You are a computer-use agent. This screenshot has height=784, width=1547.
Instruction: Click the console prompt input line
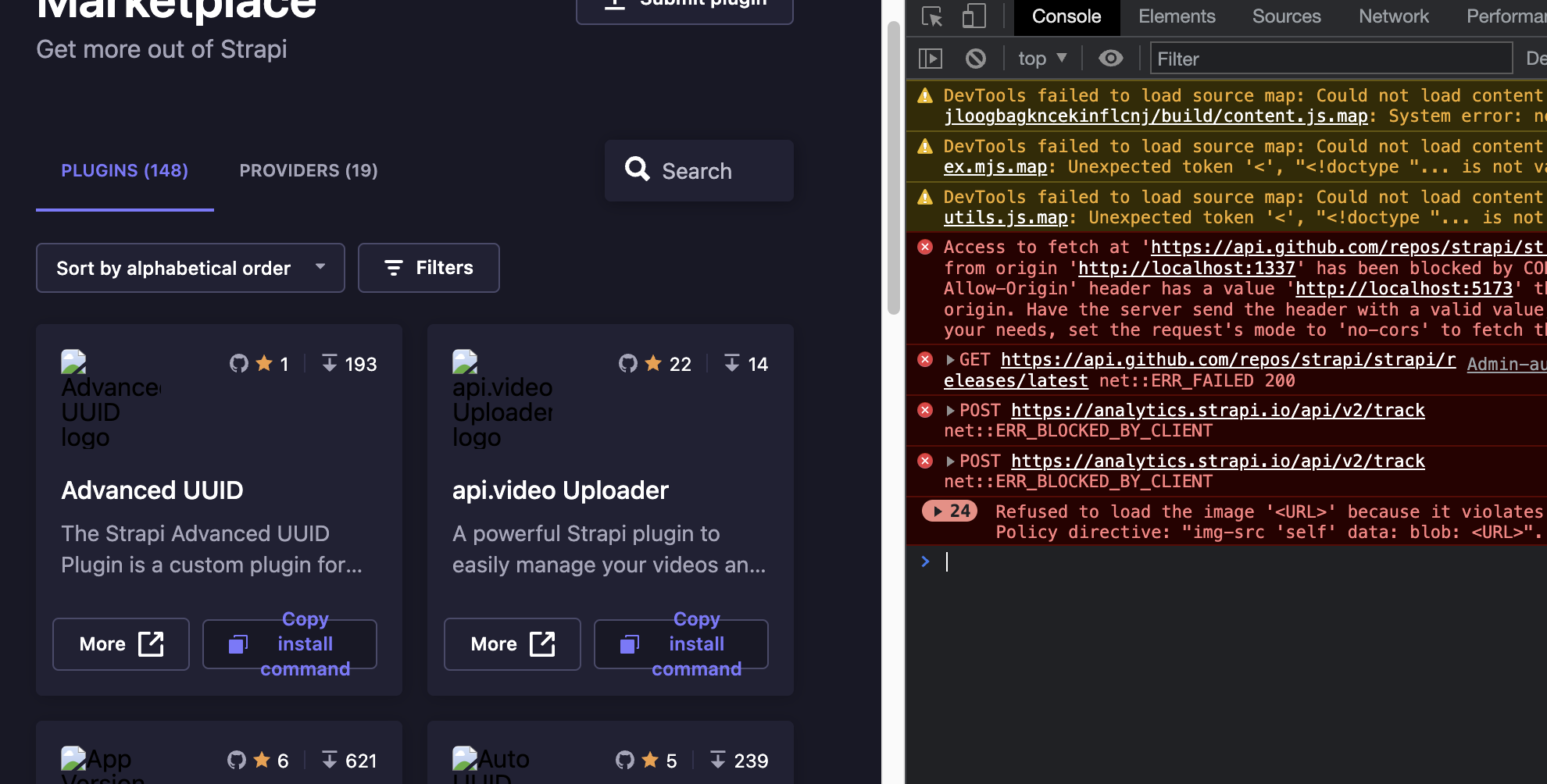(1242, 561)
